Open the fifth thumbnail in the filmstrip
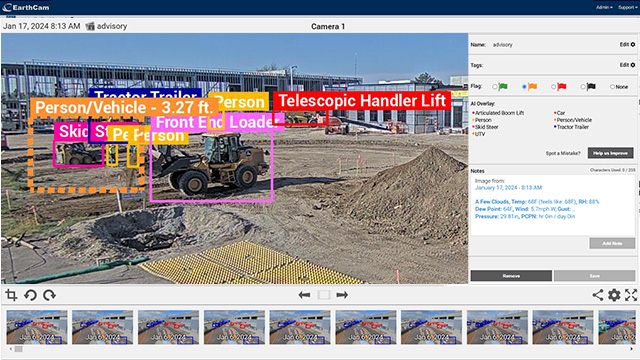The height and width of the screenshot is (360, 640). pyautogui.click(x=300, y=327)
